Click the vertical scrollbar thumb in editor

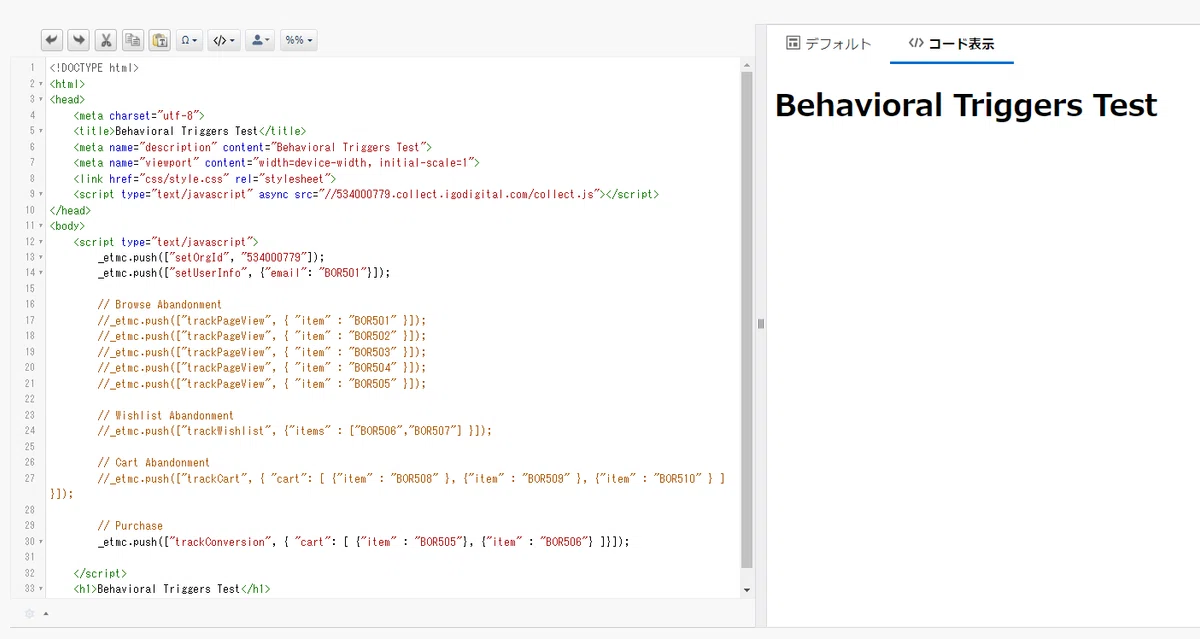point(746,318)
